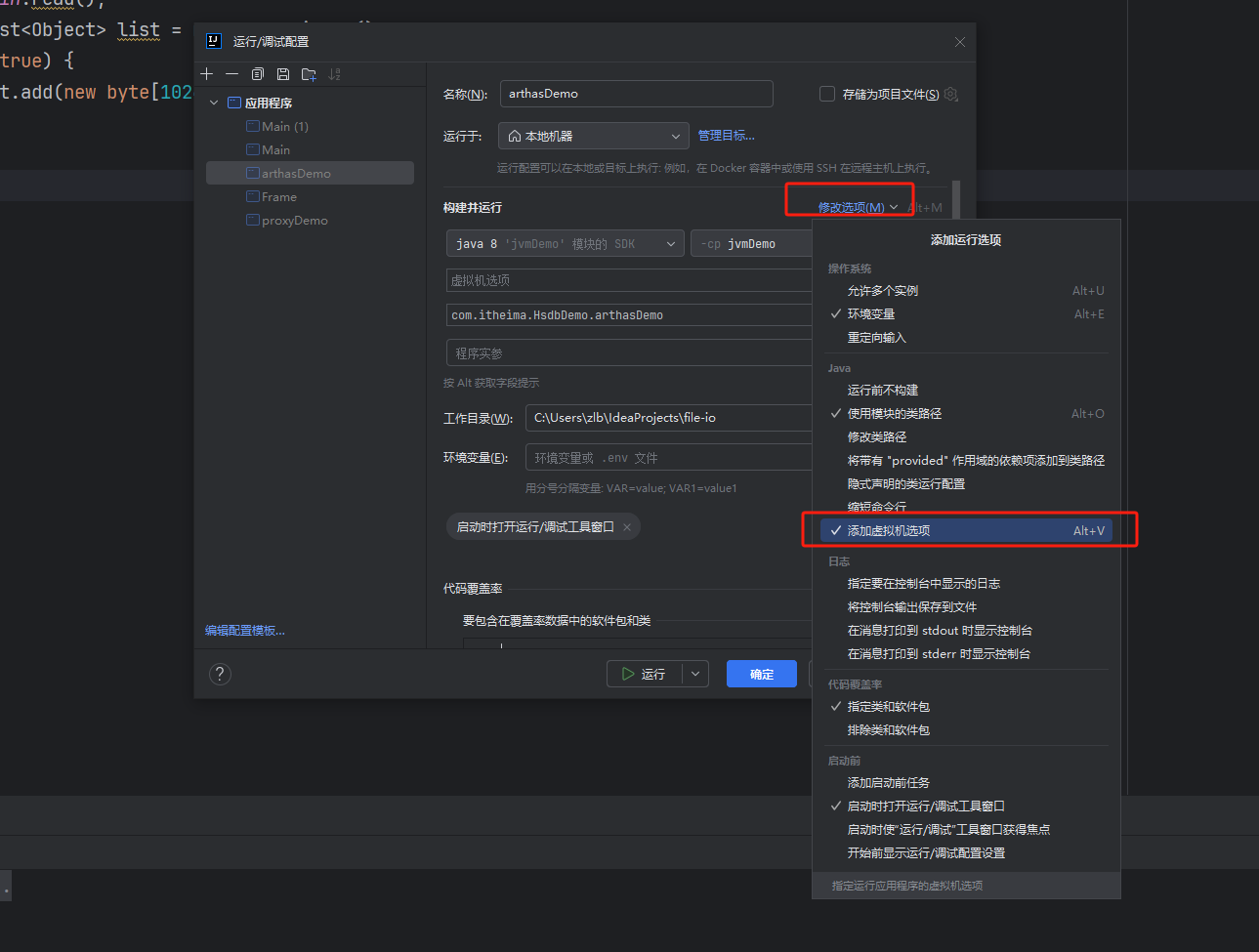
Task: Select 允许多个实例 menu option
Action: (x=966, y=291)
